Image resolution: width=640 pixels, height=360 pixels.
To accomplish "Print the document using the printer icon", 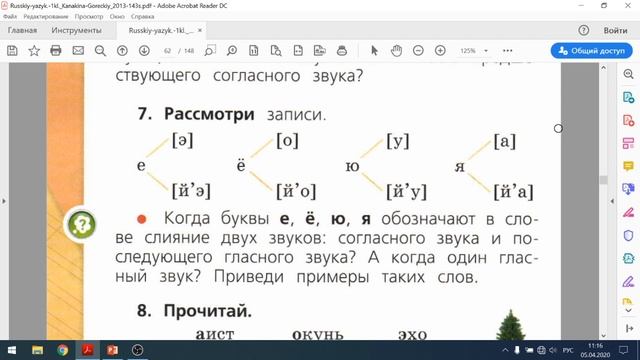I will [x=56, y=51].
